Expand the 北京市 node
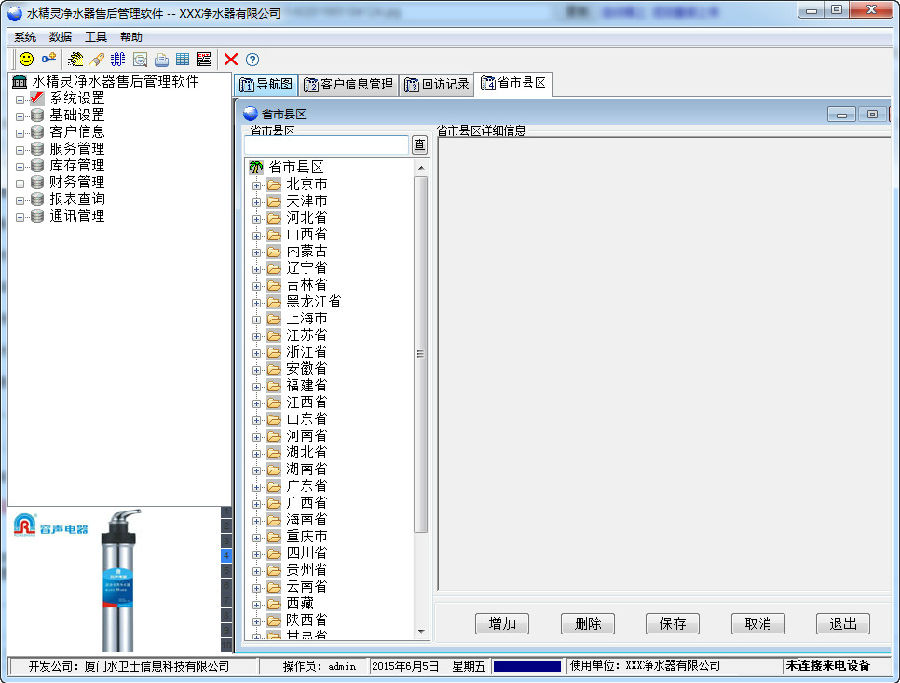Screen dimensions: 900x683 pyautogui.click(x=257, y=185)
